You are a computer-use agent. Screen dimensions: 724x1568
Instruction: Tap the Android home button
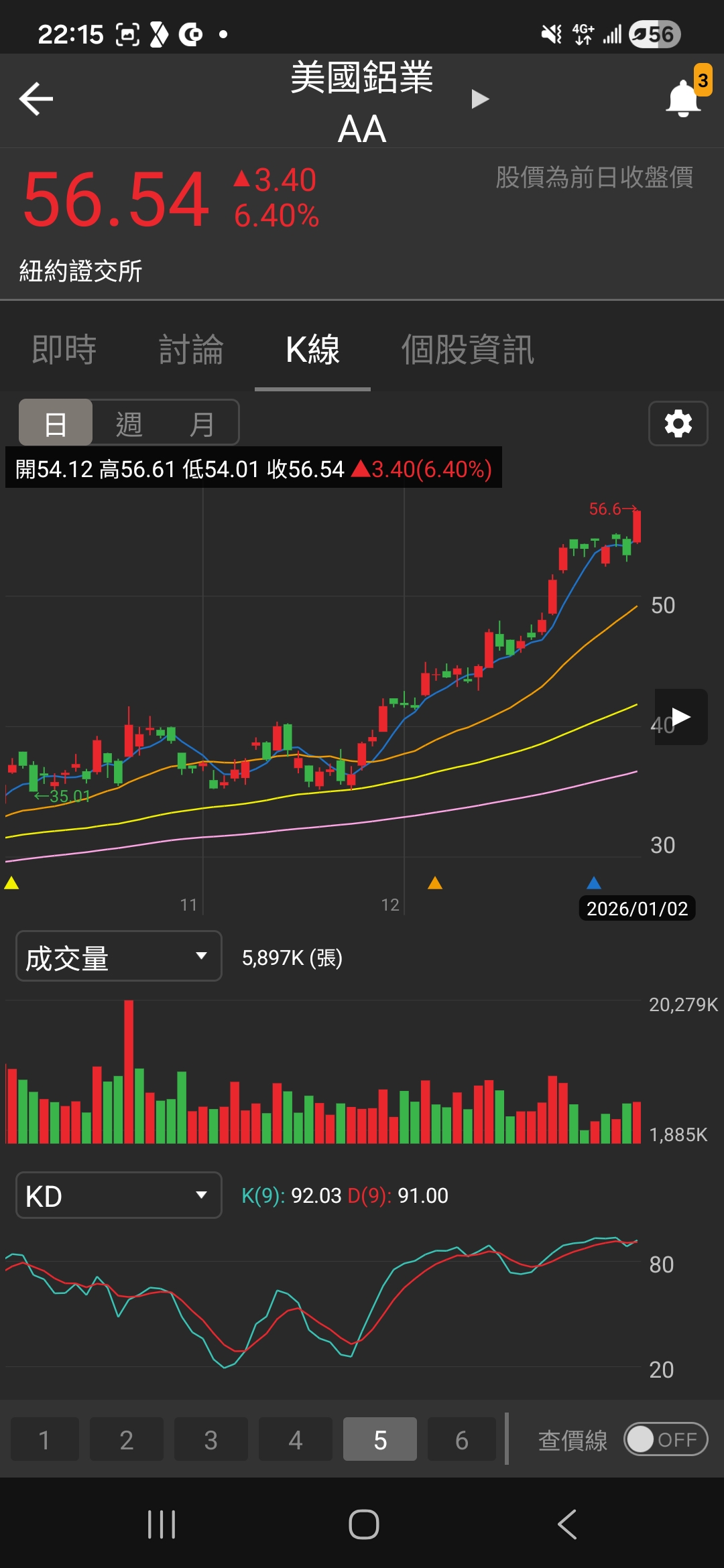coord(364,1524)
